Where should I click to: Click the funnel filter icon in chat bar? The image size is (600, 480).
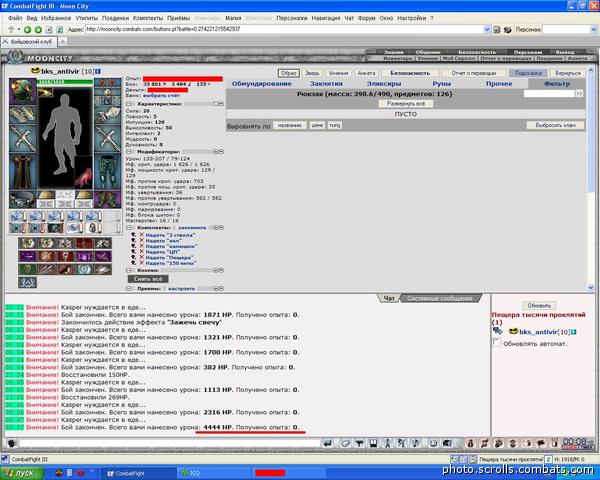[x=359, y=443]
